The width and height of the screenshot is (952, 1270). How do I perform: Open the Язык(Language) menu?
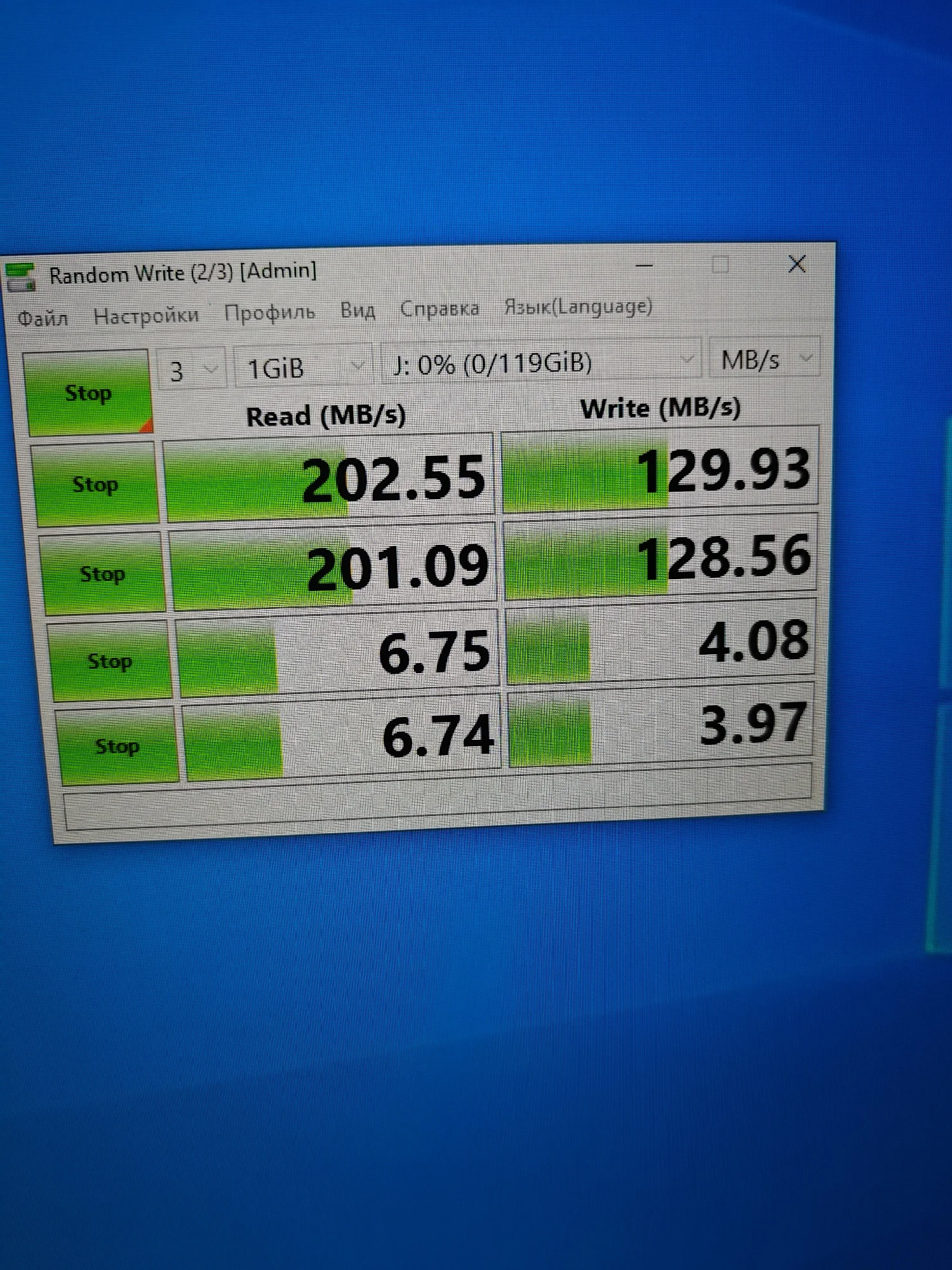tap(578, 306)
